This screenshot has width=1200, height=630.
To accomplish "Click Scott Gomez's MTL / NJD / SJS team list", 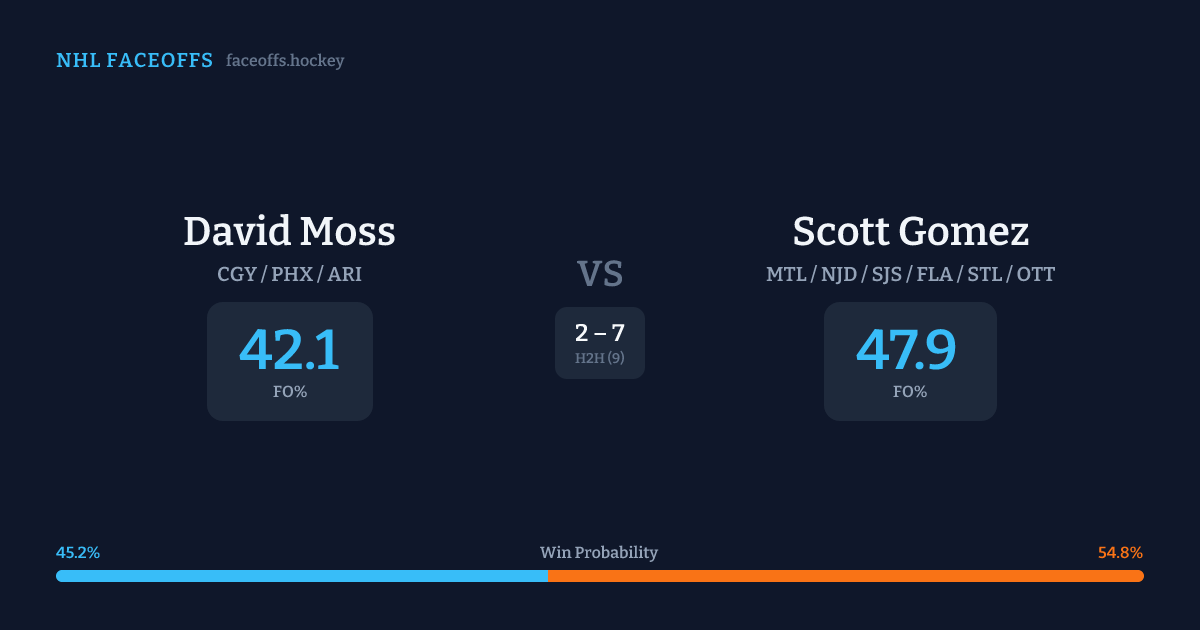I will (910, 274).
